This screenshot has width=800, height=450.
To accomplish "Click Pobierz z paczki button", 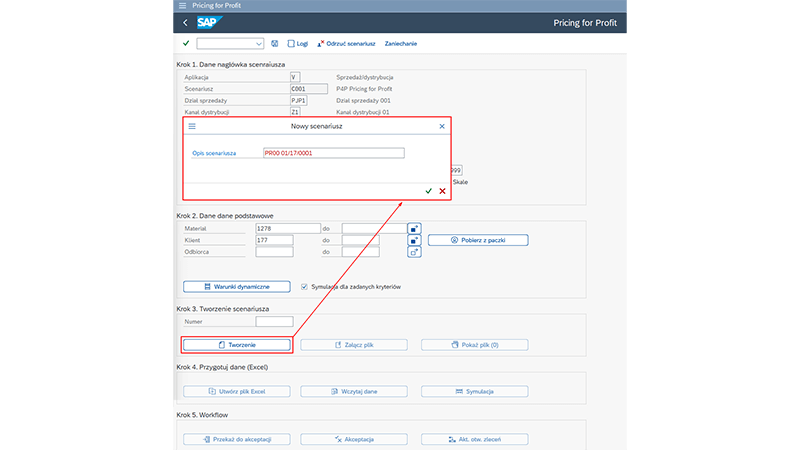I will click(x=478, y=240).
